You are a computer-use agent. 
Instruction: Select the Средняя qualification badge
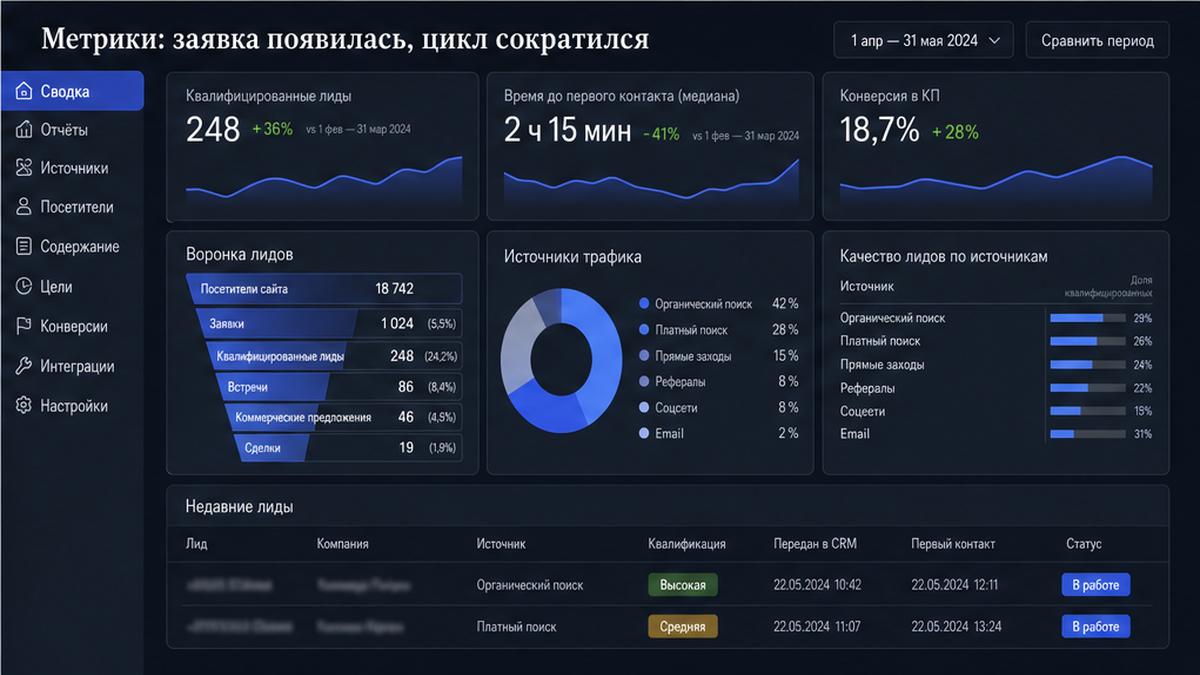pos(683,627)
